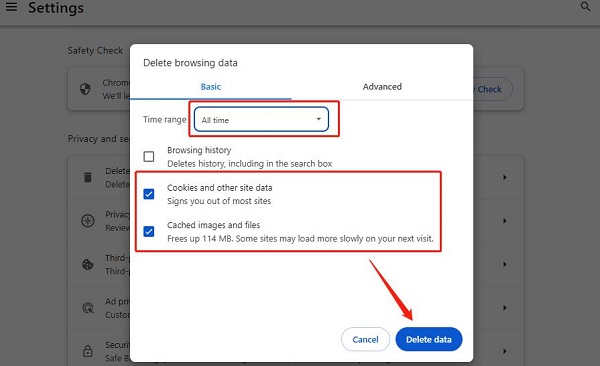Viewport: 600px width, 366px height.
Task: Uncheck Cookies and other site data
Action: coord(149,194)
